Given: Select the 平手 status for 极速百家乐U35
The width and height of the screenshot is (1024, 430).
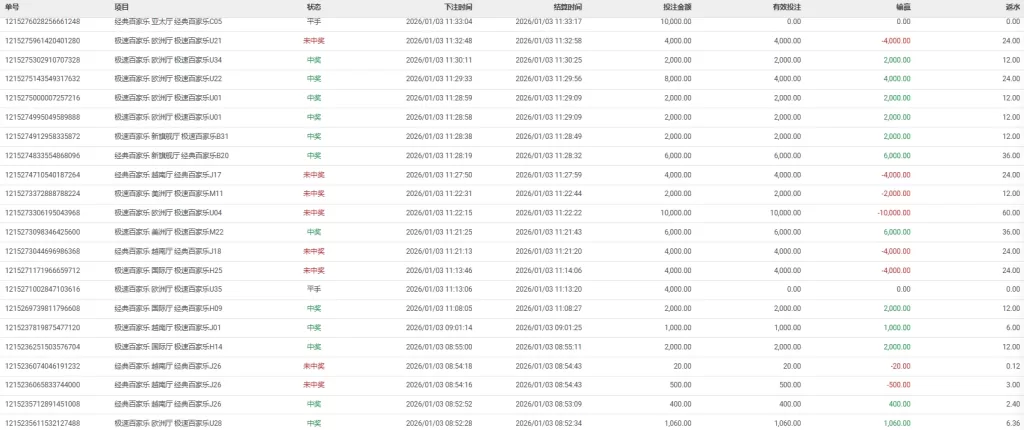Looking at the screenshot, I should [314, 289].
